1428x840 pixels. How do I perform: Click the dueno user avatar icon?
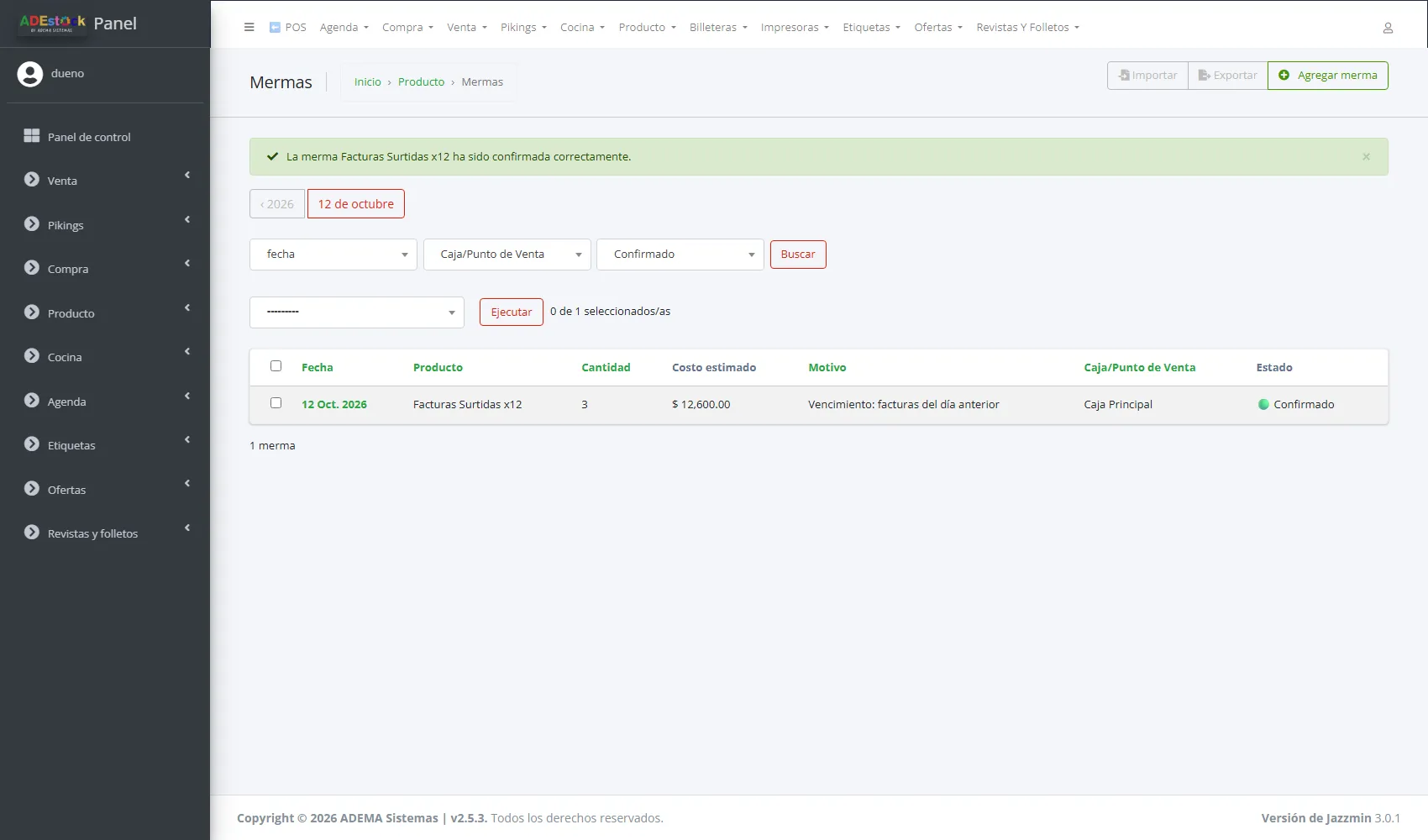(x=30, y=74)
